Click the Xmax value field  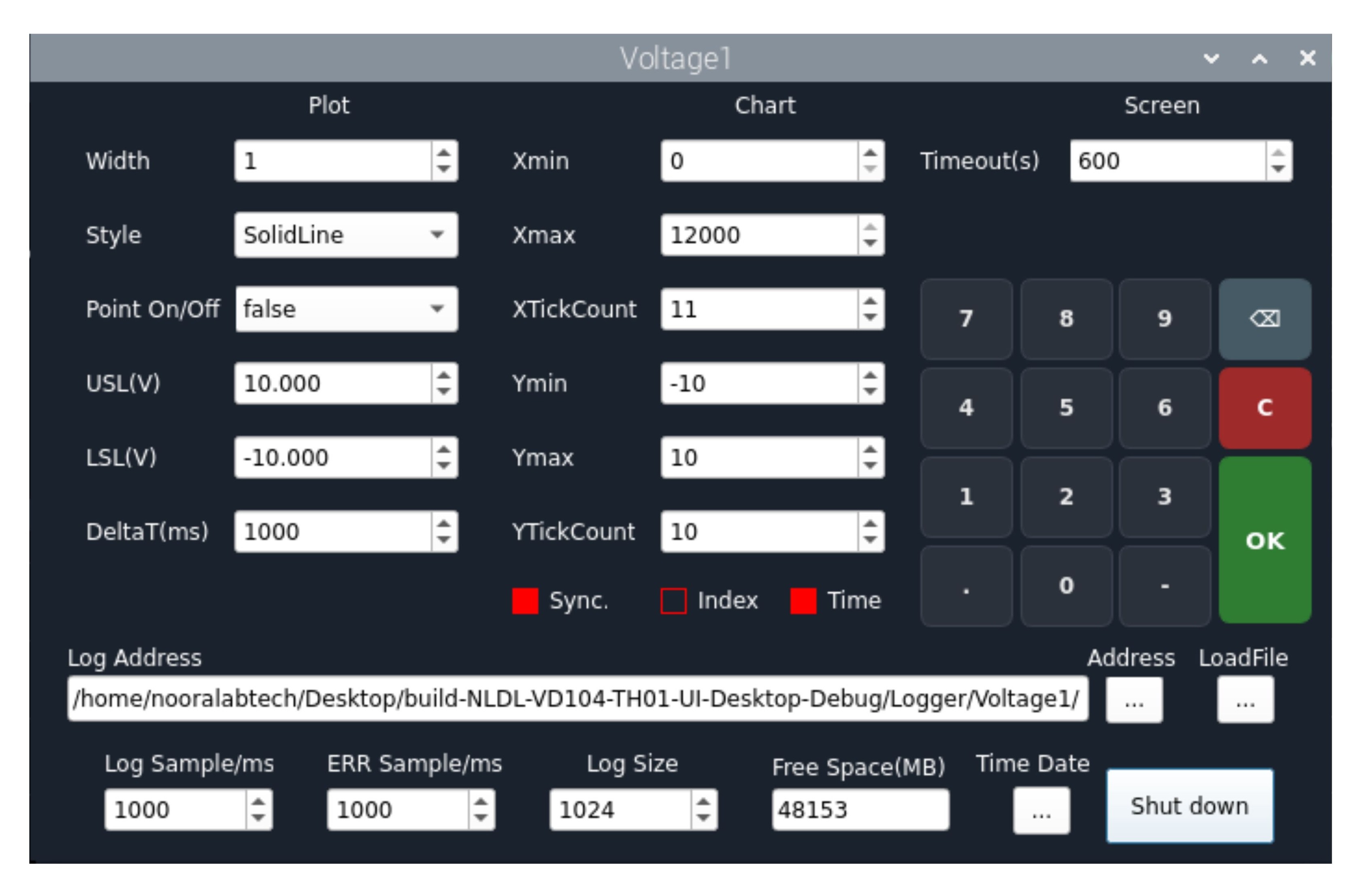click(759, 235)
